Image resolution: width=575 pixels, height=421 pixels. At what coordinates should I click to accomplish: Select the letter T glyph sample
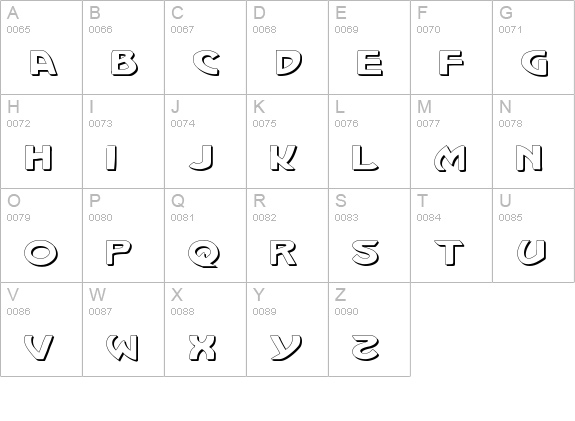click(x=449, y=253)
